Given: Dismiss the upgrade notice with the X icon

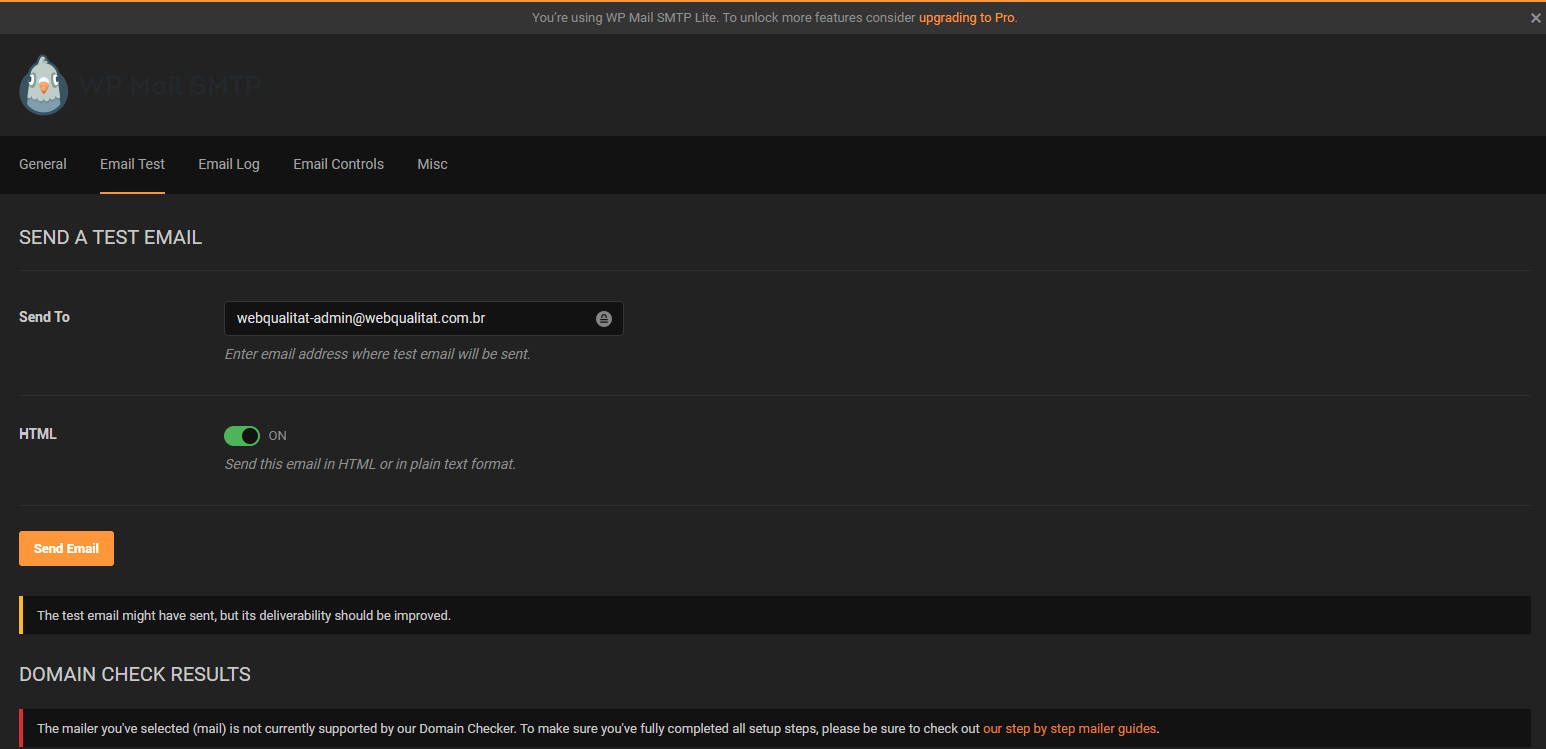Looking at the screenshot, I should [1536, 18].
